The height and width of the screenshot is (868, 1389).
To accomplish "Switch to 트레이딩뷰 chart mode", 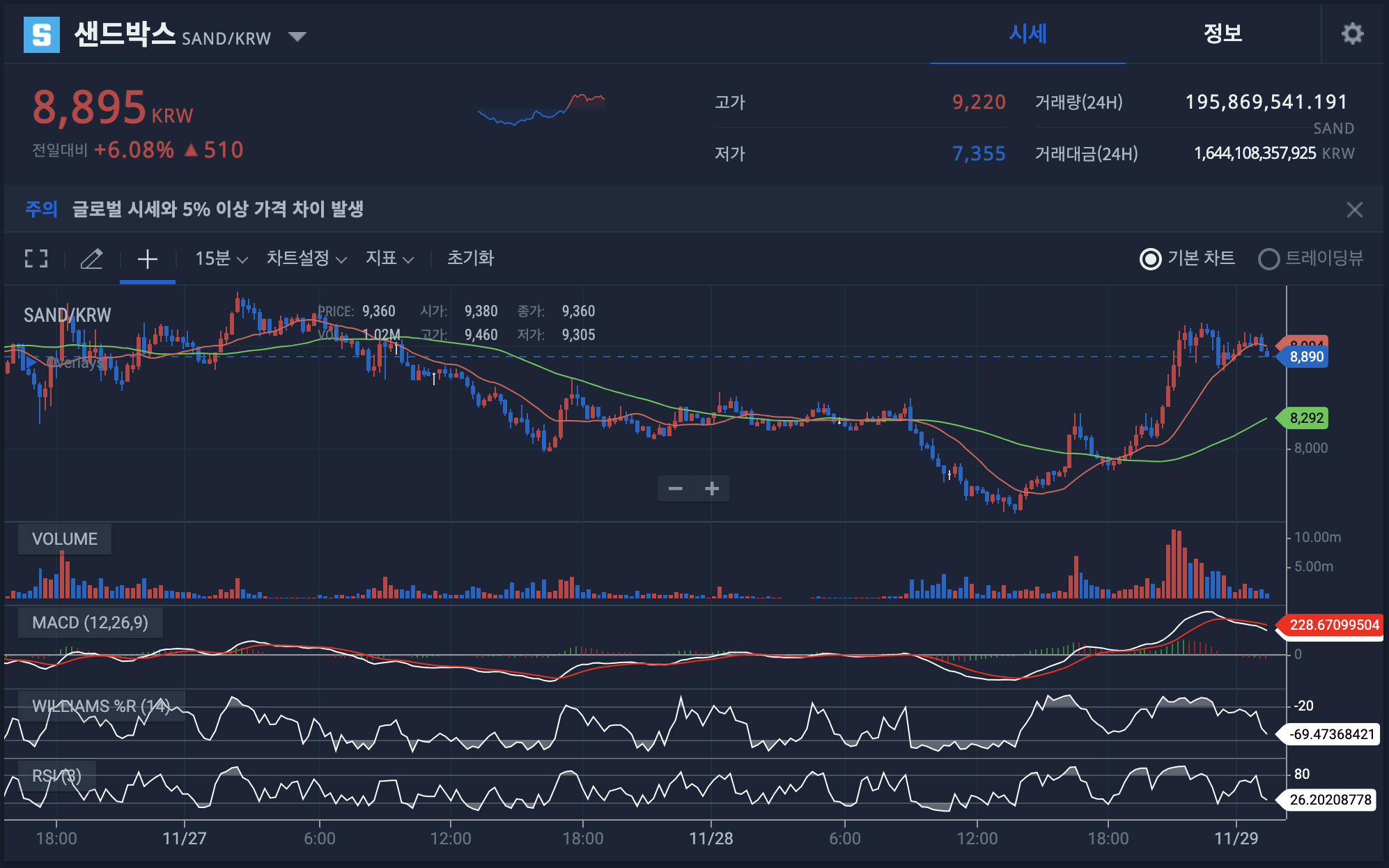I will click(1268, 259).
